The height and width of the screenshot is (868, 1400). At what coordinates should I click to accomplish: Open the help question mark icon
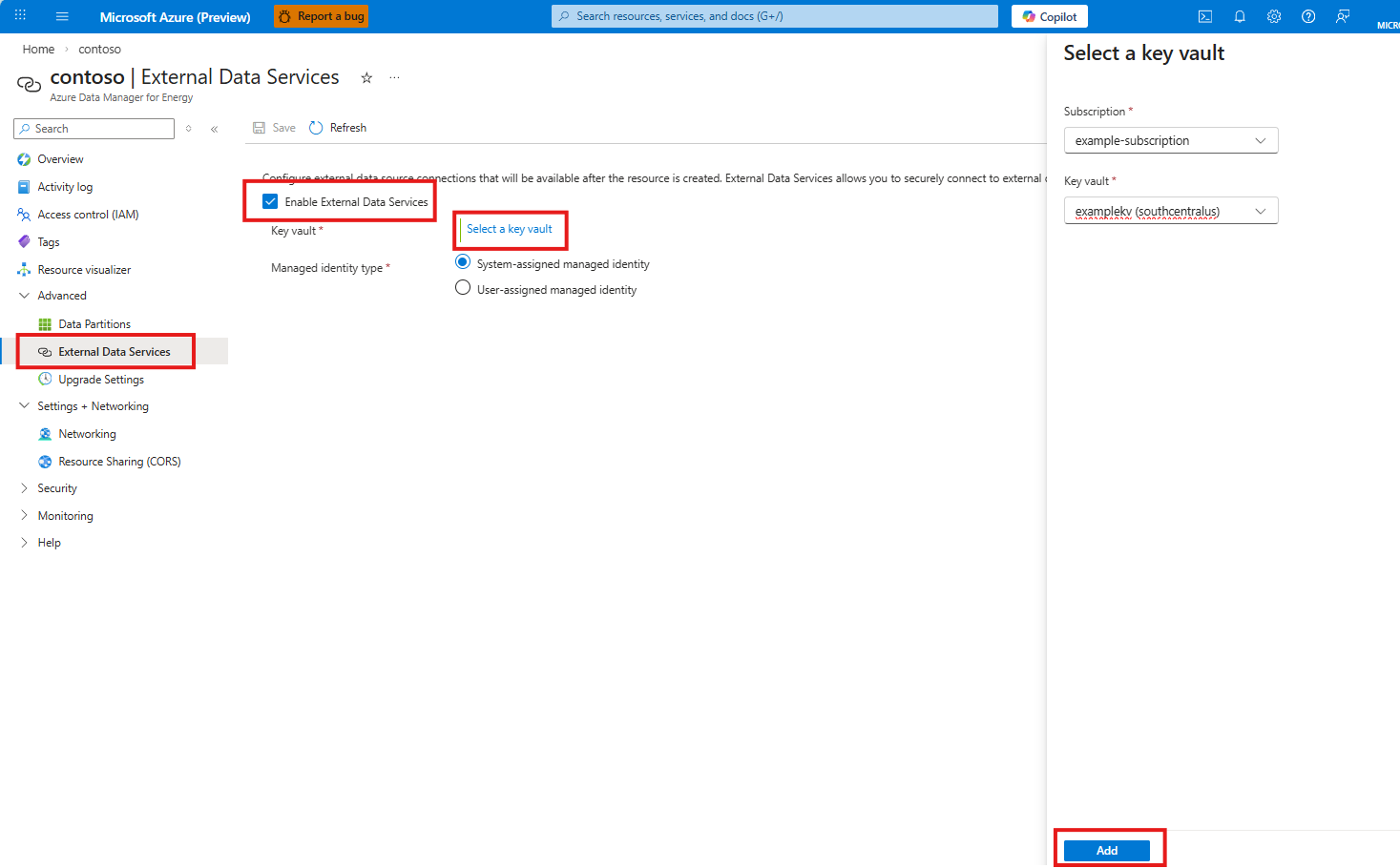[x=1308, y=16]
